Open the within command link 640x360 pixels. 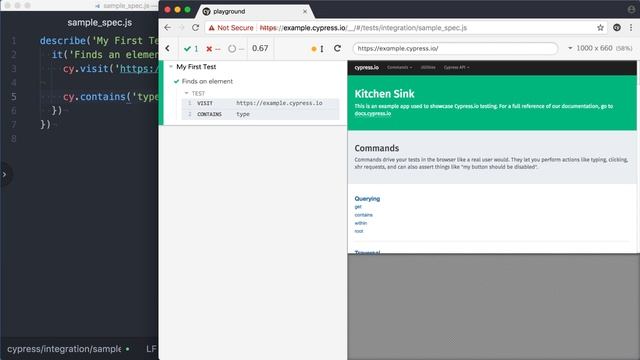pos(361,223)
